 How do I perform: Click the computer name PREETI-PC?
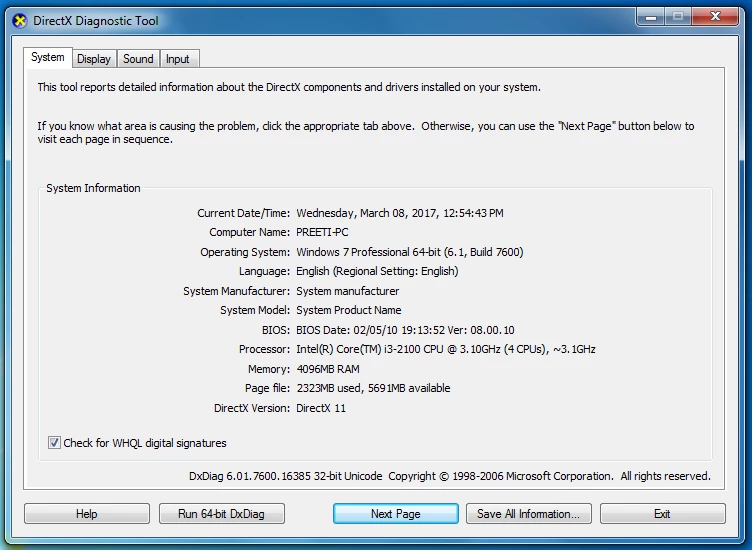[x=322, y=232]
